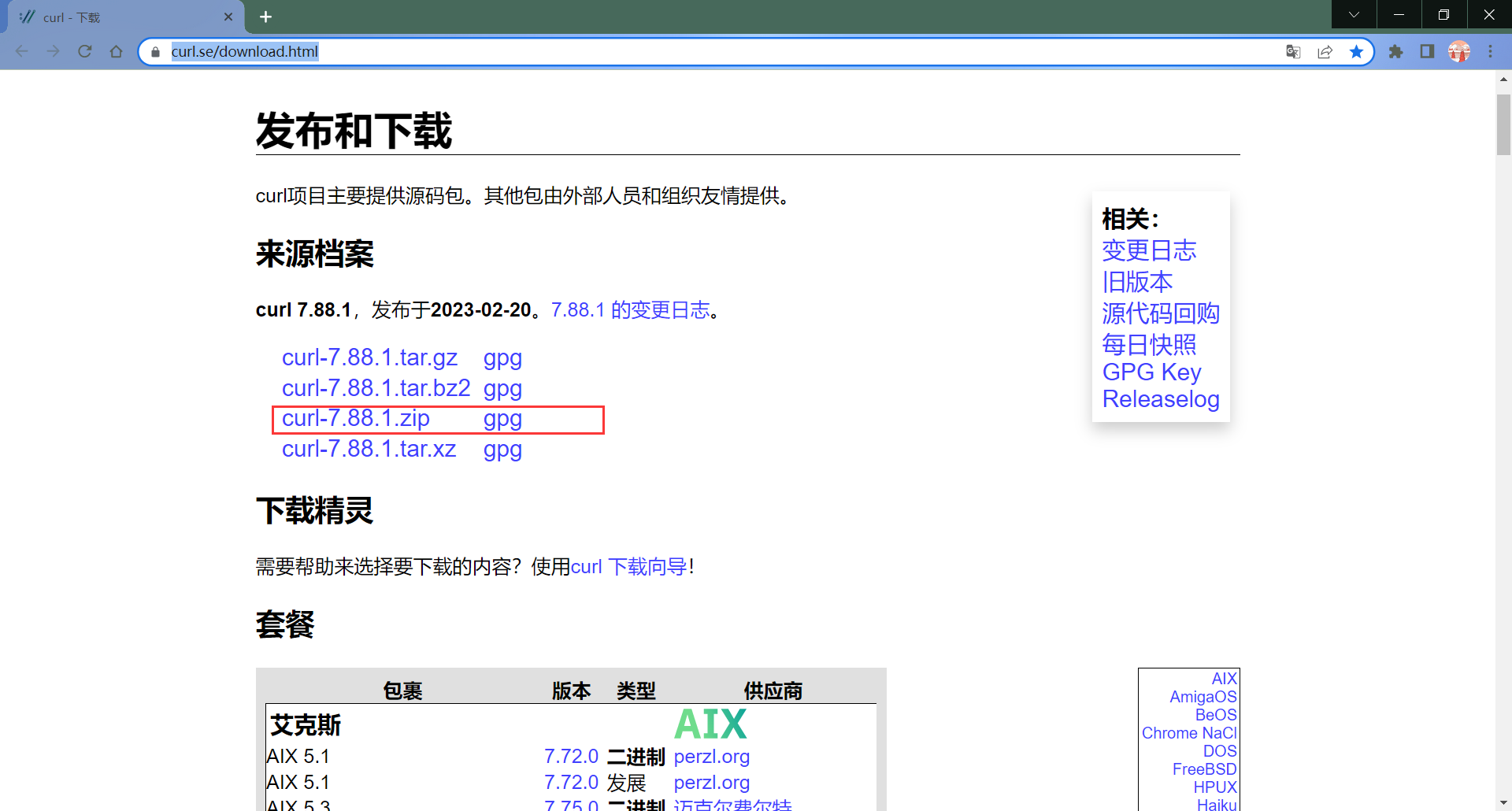This screenshot has height=811, width=1512.
Task: Open 每日快照 link
Action: 1149,345
